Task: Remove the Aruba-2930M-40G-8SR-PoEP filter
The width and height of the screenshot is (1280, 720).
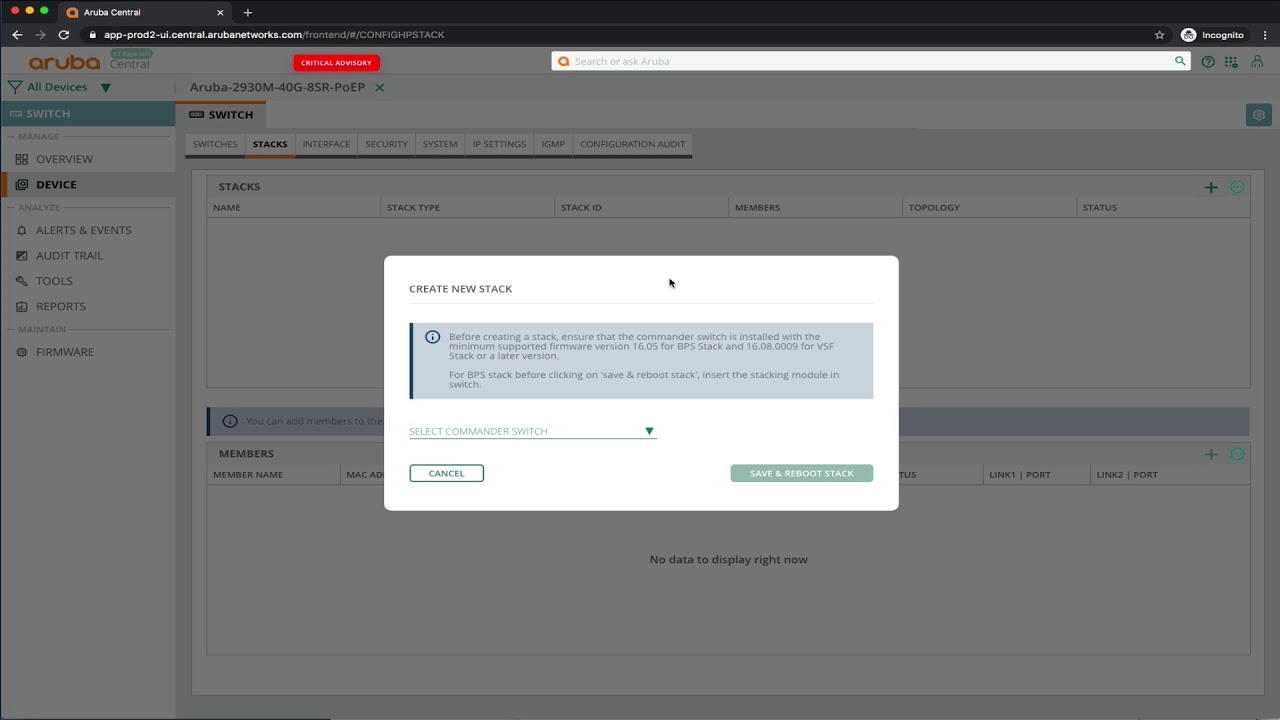Action: tap(380, 88)
